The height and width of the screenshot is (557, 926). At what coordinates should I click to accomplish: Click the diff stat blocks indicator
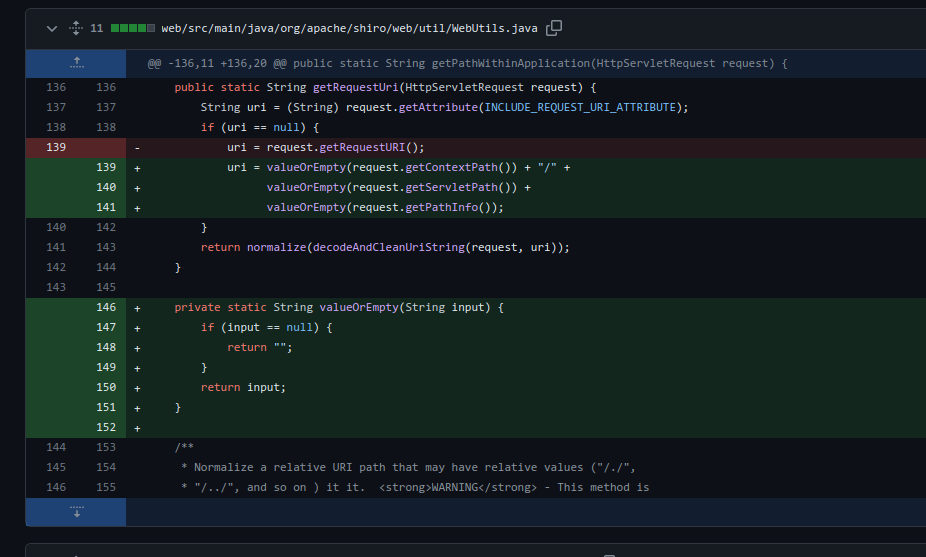(133, 28)
